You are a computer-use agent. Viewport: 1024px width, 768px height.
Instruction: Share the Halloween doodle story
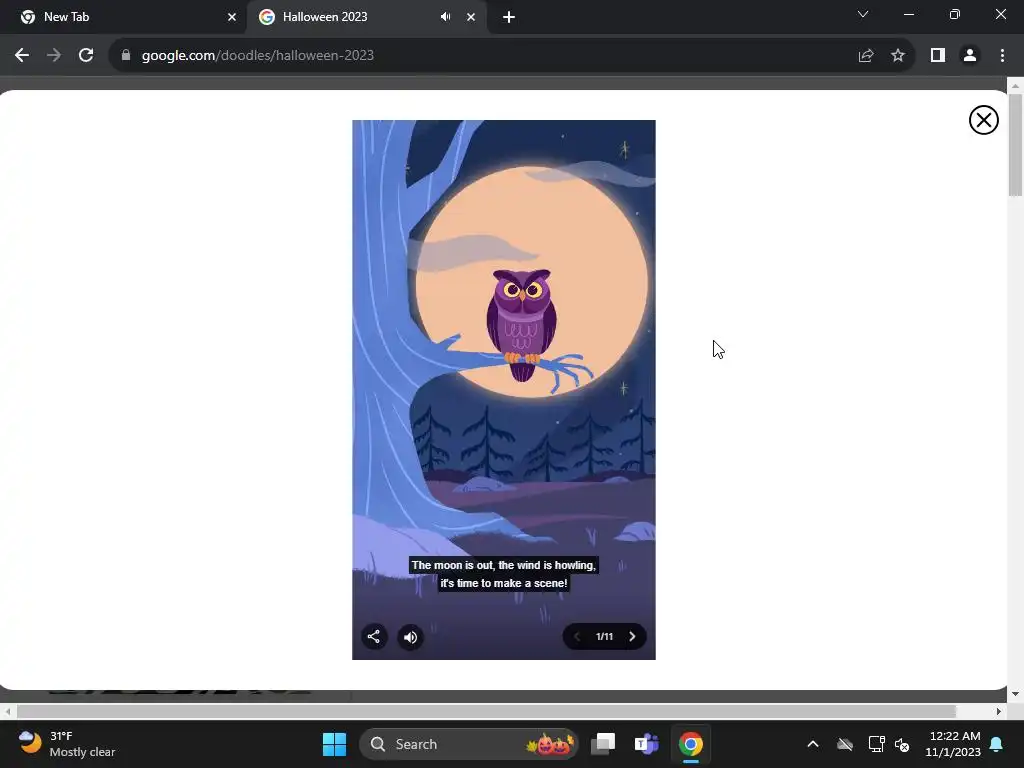[374, 637]
